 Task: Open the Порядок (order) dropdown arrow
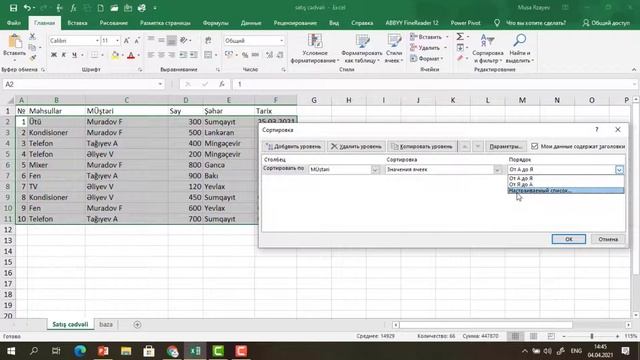tap(619, 169)
